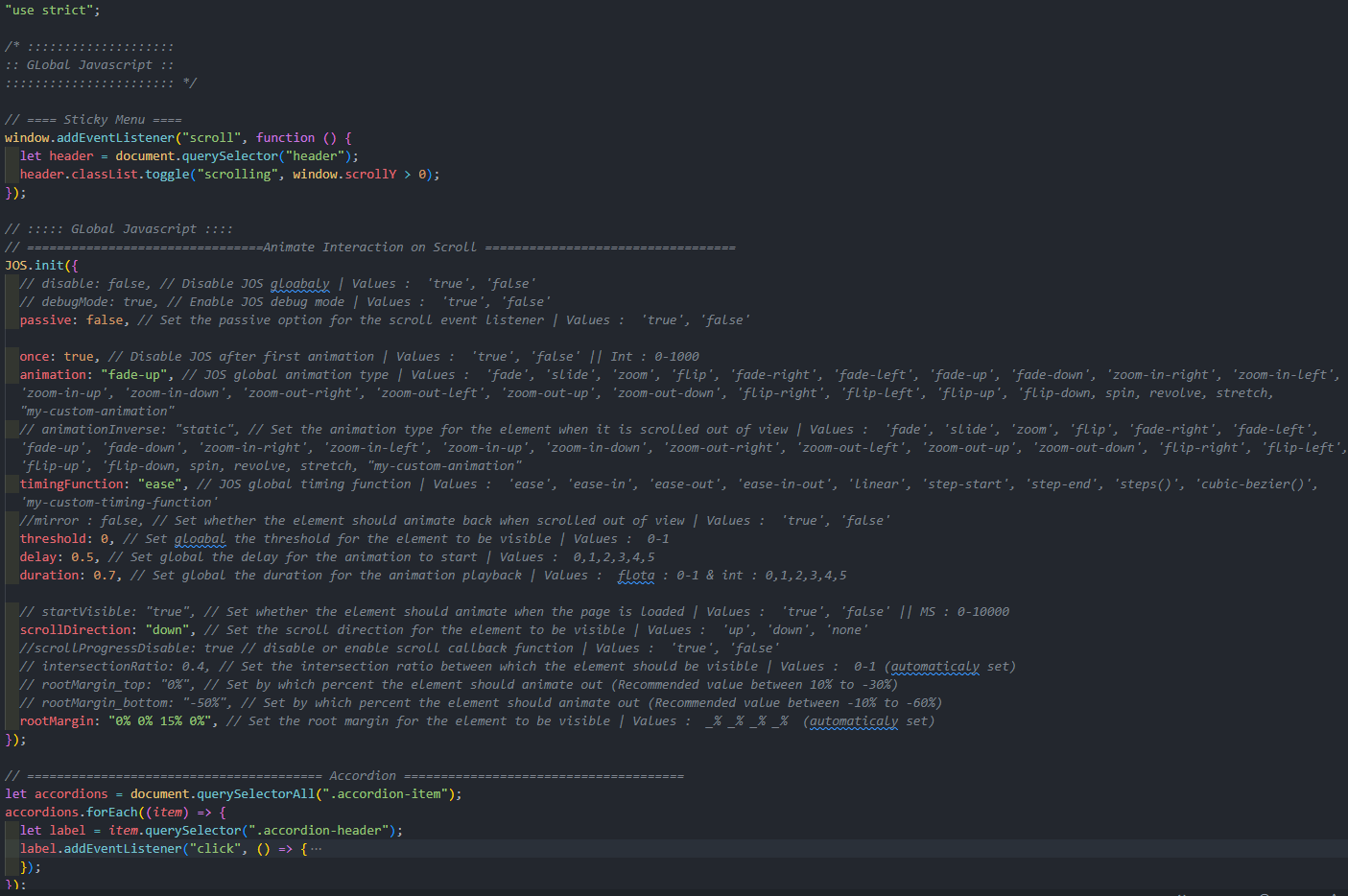Click "Animate Interaction on Scroll" comment heading

(x=369, y=248)
